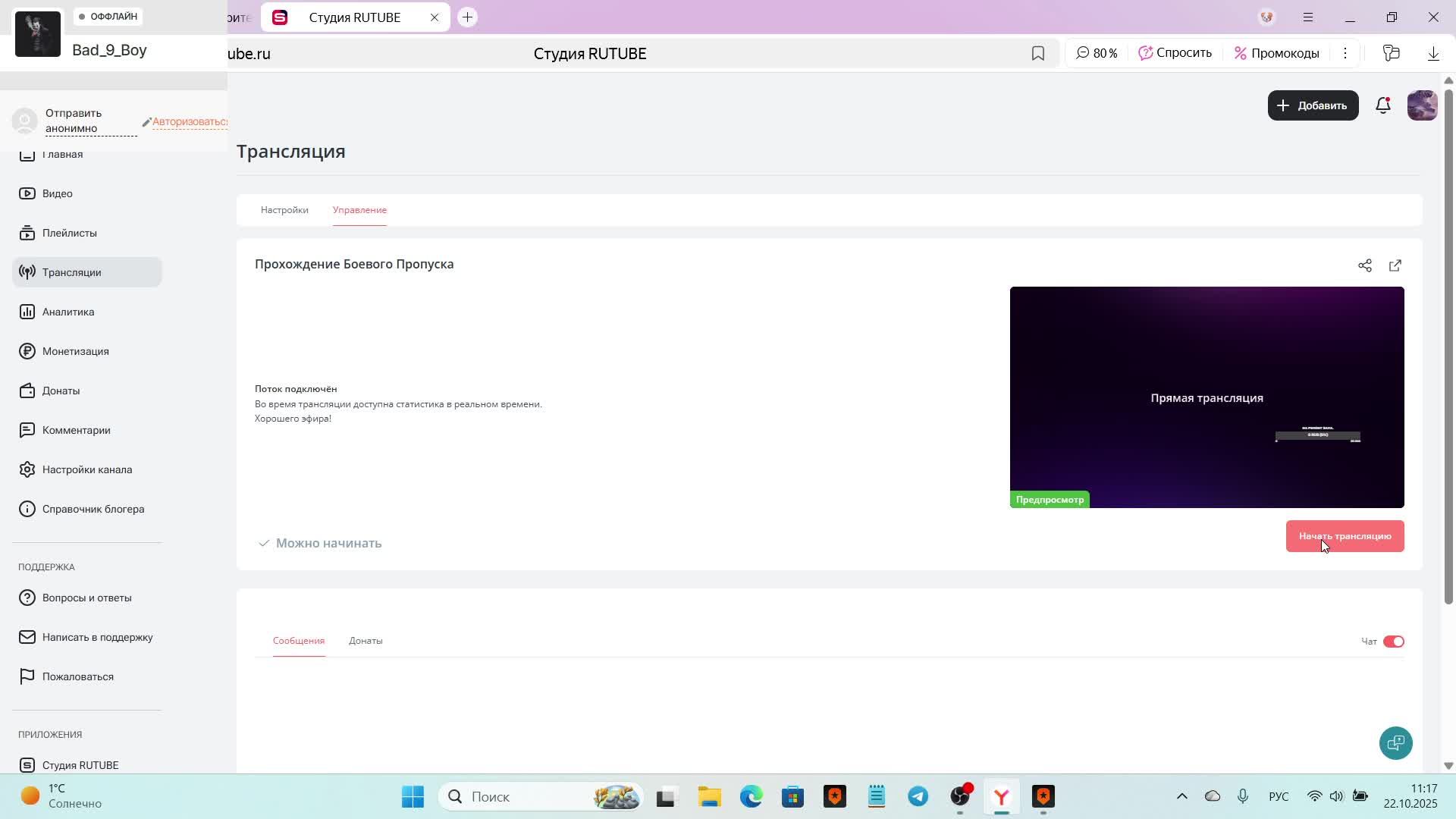Open Аналитика in the sidebar
Viewport: 1456px width, 819px height.
pos(68,312)
